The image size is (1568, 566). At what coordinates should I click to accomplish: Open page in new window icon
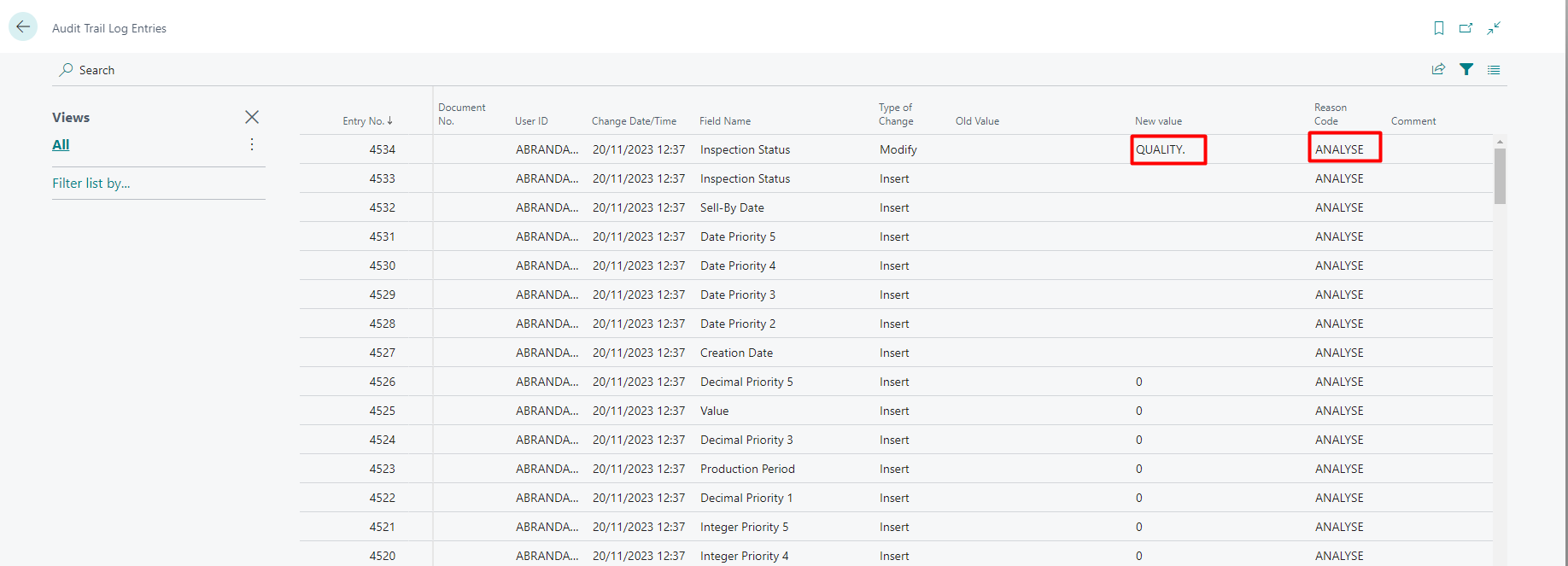tap(1466, 28)
